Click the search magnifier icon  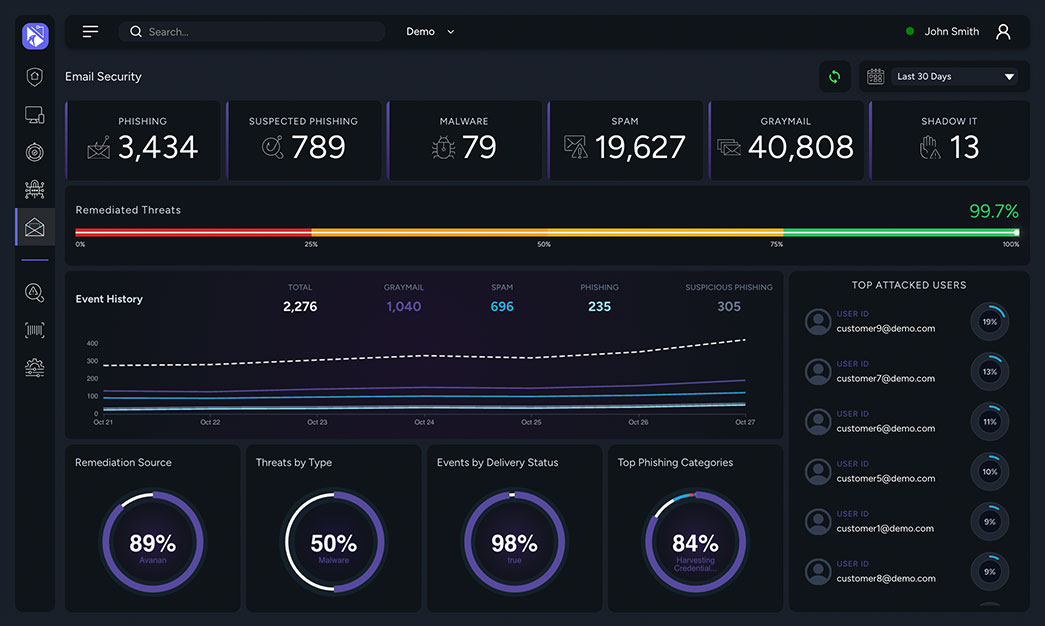(x=136, y=31)
